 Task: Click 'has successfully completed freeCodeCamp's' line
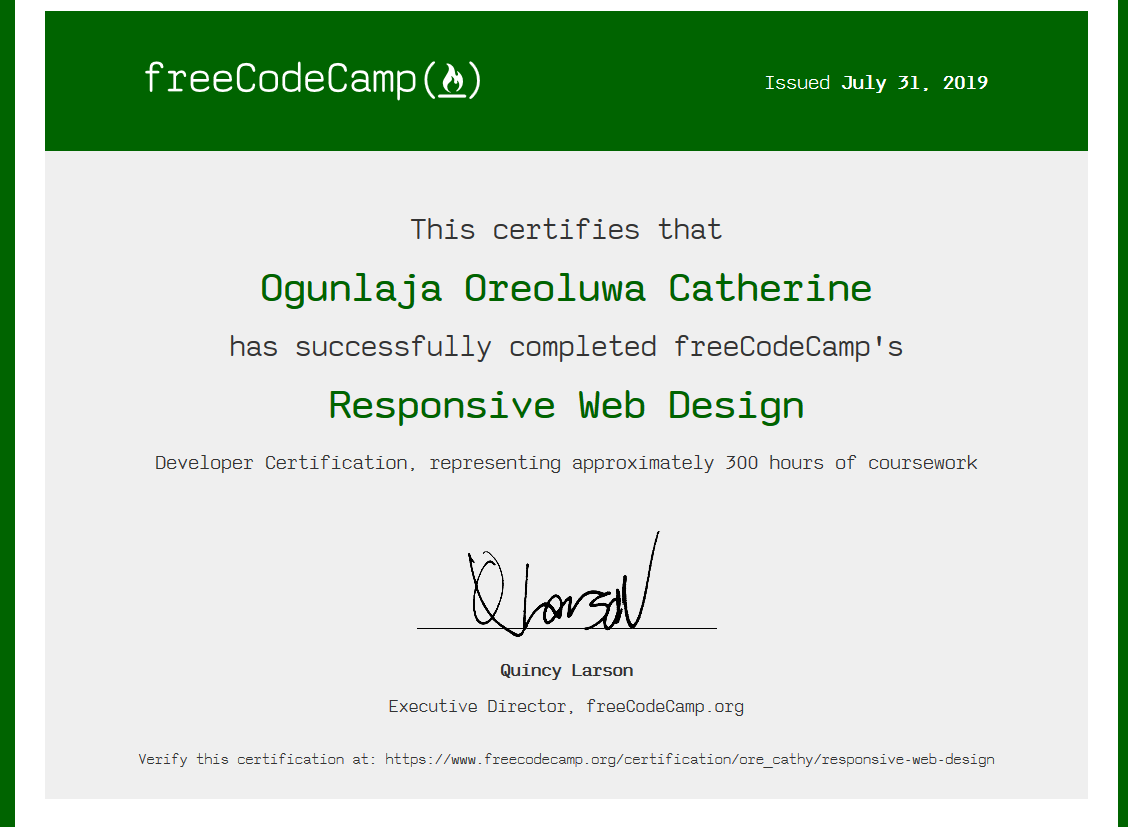coord(566,347)
